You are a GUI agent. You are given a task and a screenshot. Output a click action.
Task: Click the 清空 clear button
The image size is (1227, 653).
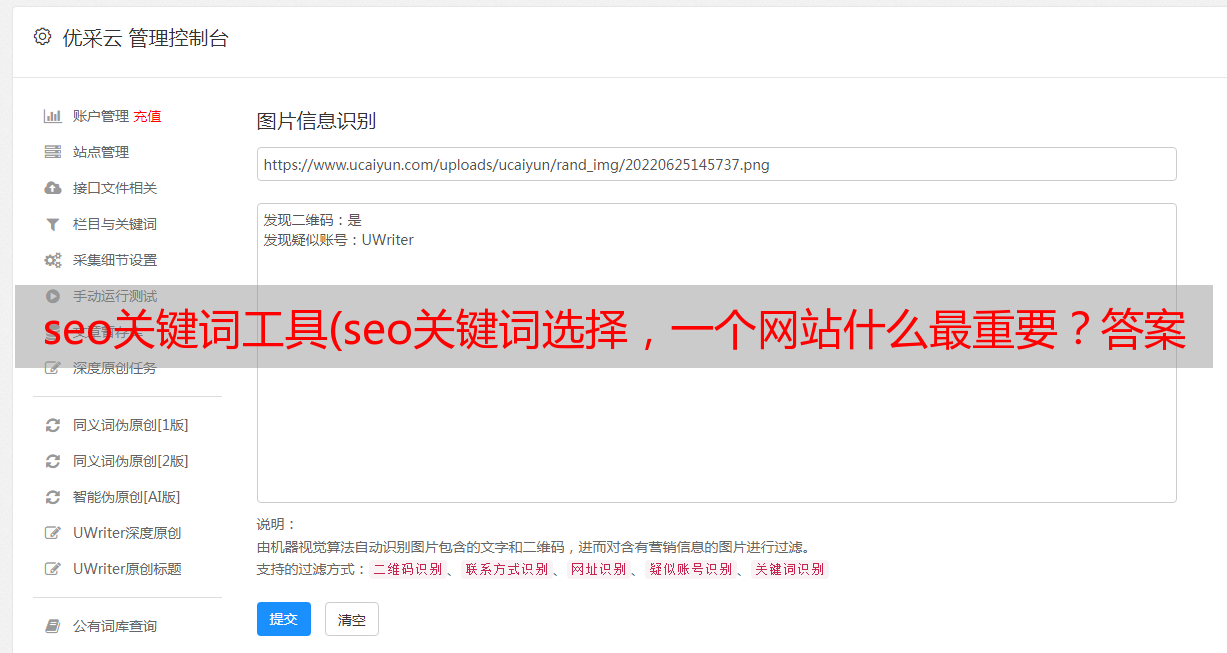point(352,619)
